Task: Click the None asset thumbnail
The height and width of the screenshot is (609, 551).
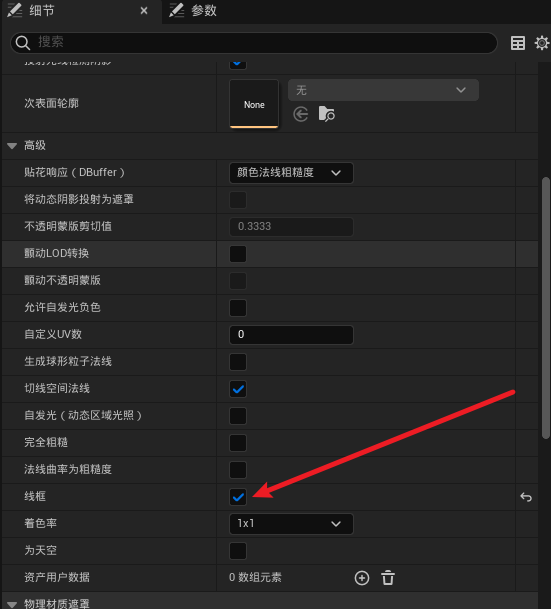Action: coord(254,104)
